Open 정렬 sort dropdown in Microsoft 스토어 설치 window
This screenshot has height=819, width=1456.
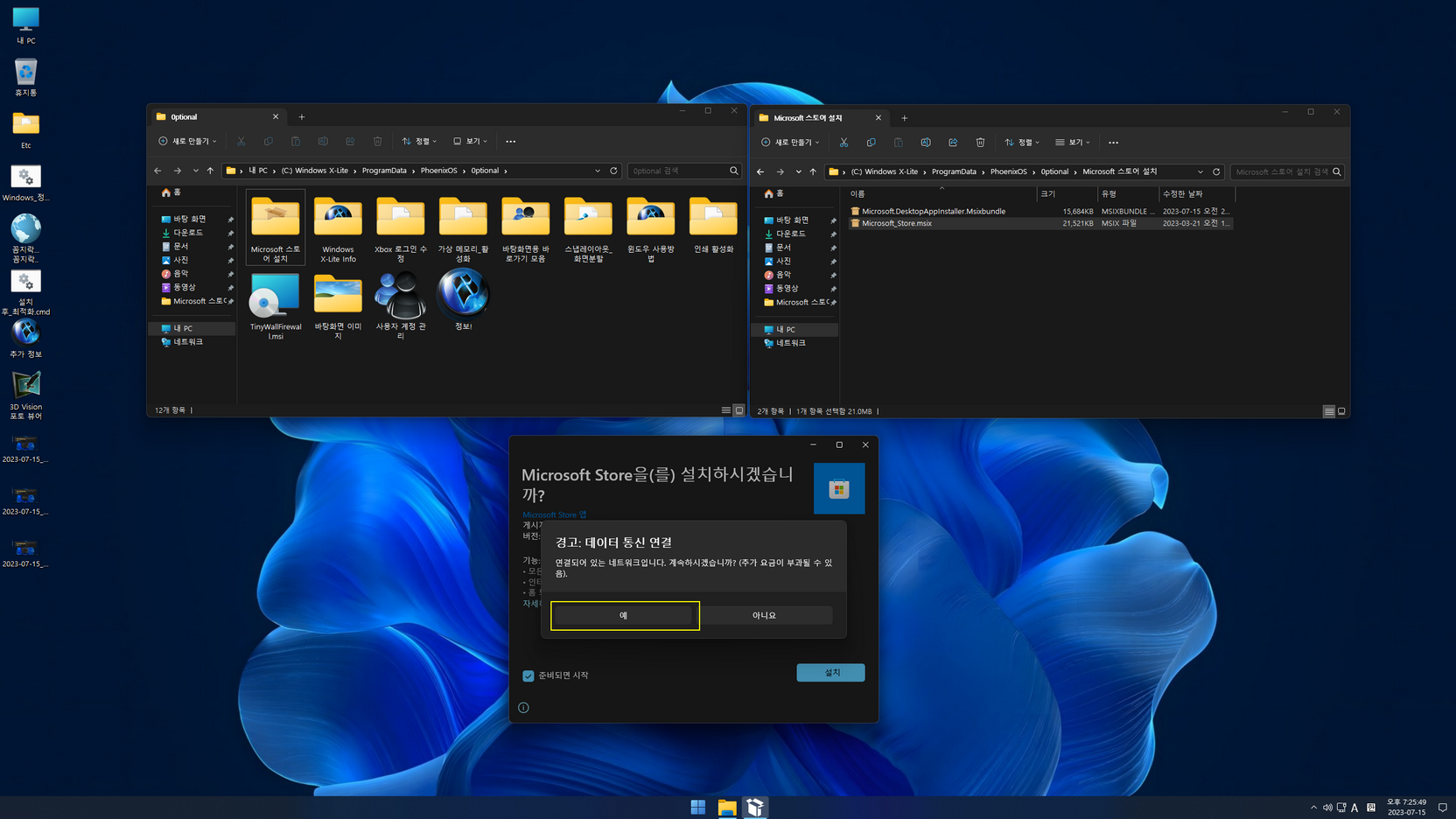(x=1022, y=142)
